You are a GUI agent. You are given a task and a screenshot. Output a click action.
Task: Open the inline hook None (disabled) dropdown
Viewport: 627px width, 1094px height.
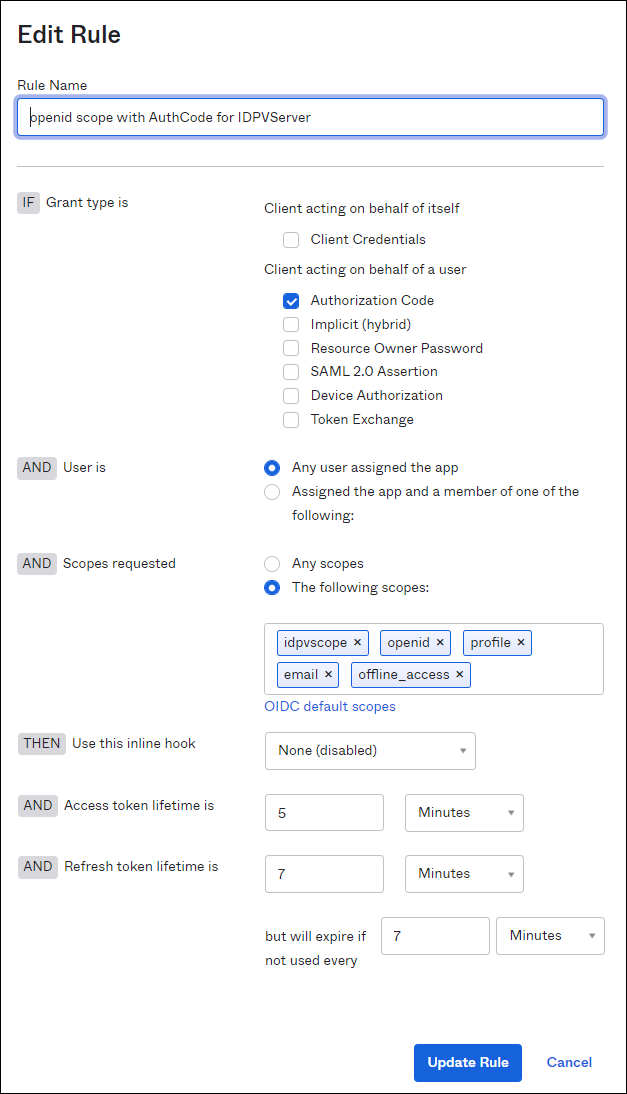[370, 751]
